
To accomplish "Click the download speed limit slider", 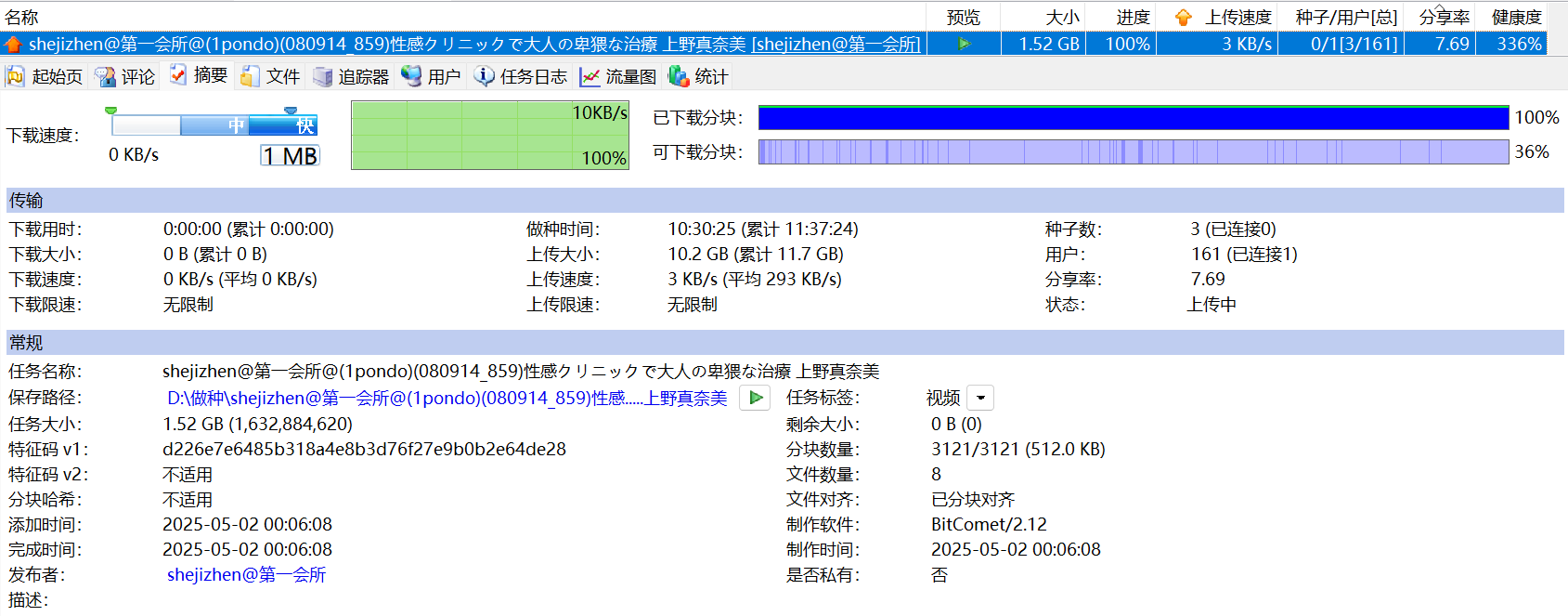I will pos(214,125).
